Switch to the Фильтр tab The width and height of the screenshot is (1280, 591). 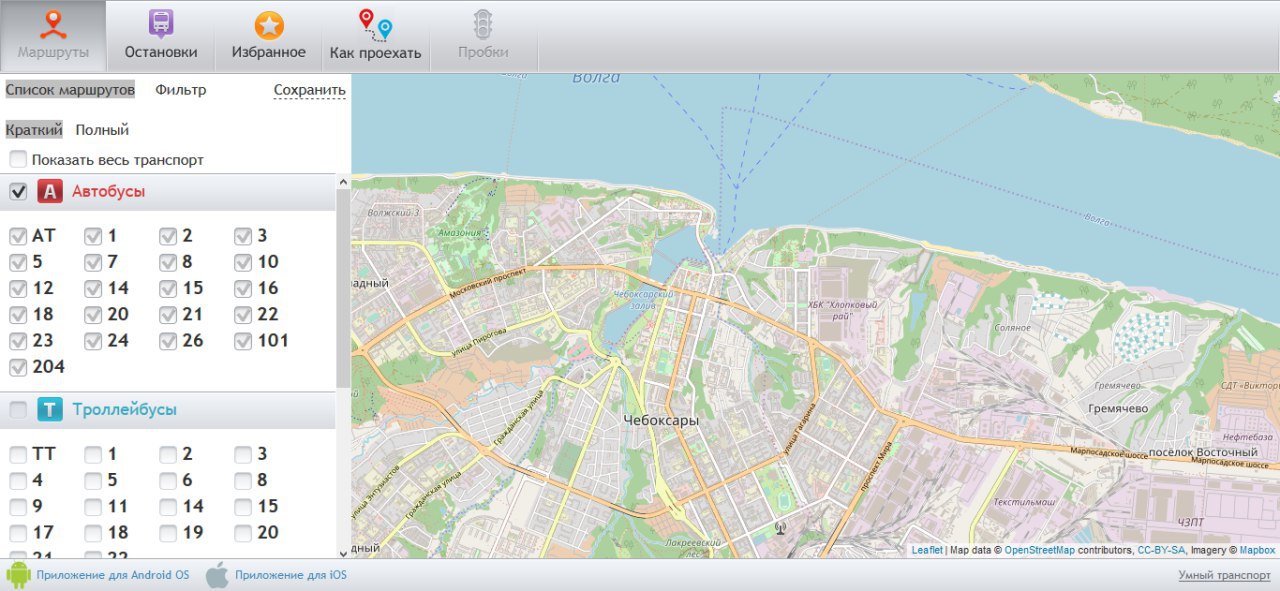pos(180,90)
